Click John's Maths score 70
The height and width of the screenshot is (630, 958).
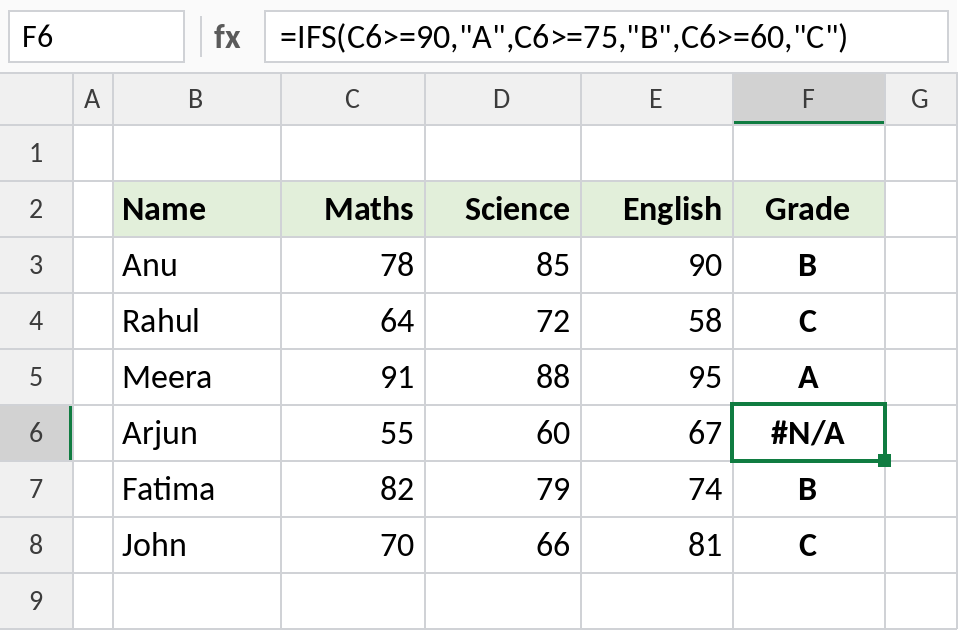coord(353,545)
